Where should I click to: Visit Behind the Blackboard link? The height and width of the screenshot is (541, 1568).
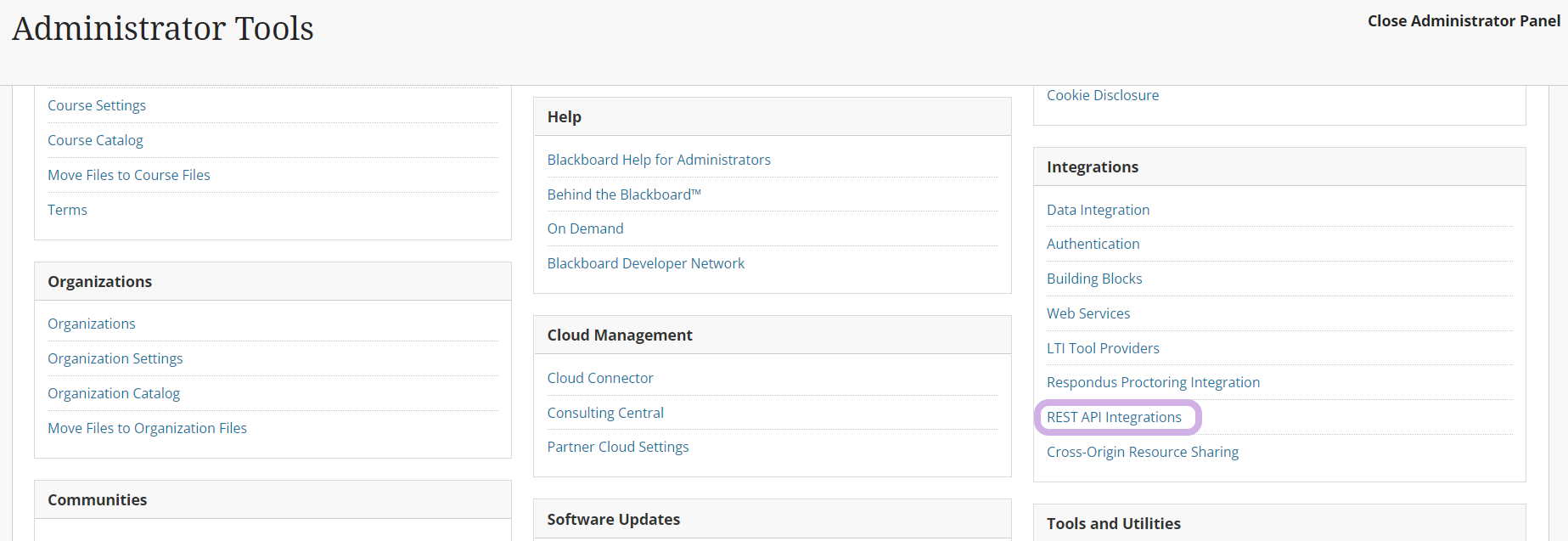click(x=624, y=194)
